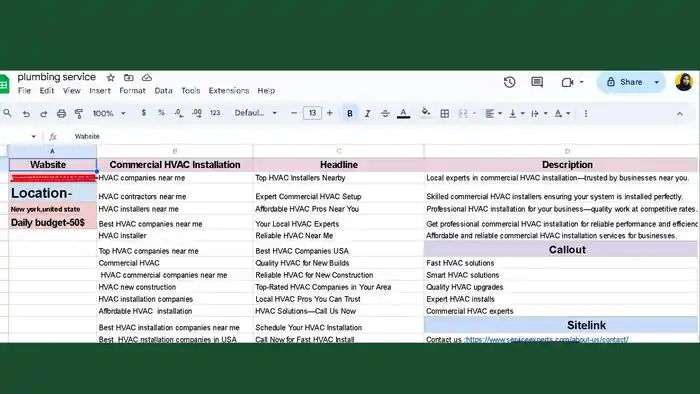Image resolution: width=700 pixels, height=394 pixels.
Task: Select the Commercial HVAC Installation header cell
Action: click(x=175, y=165)
